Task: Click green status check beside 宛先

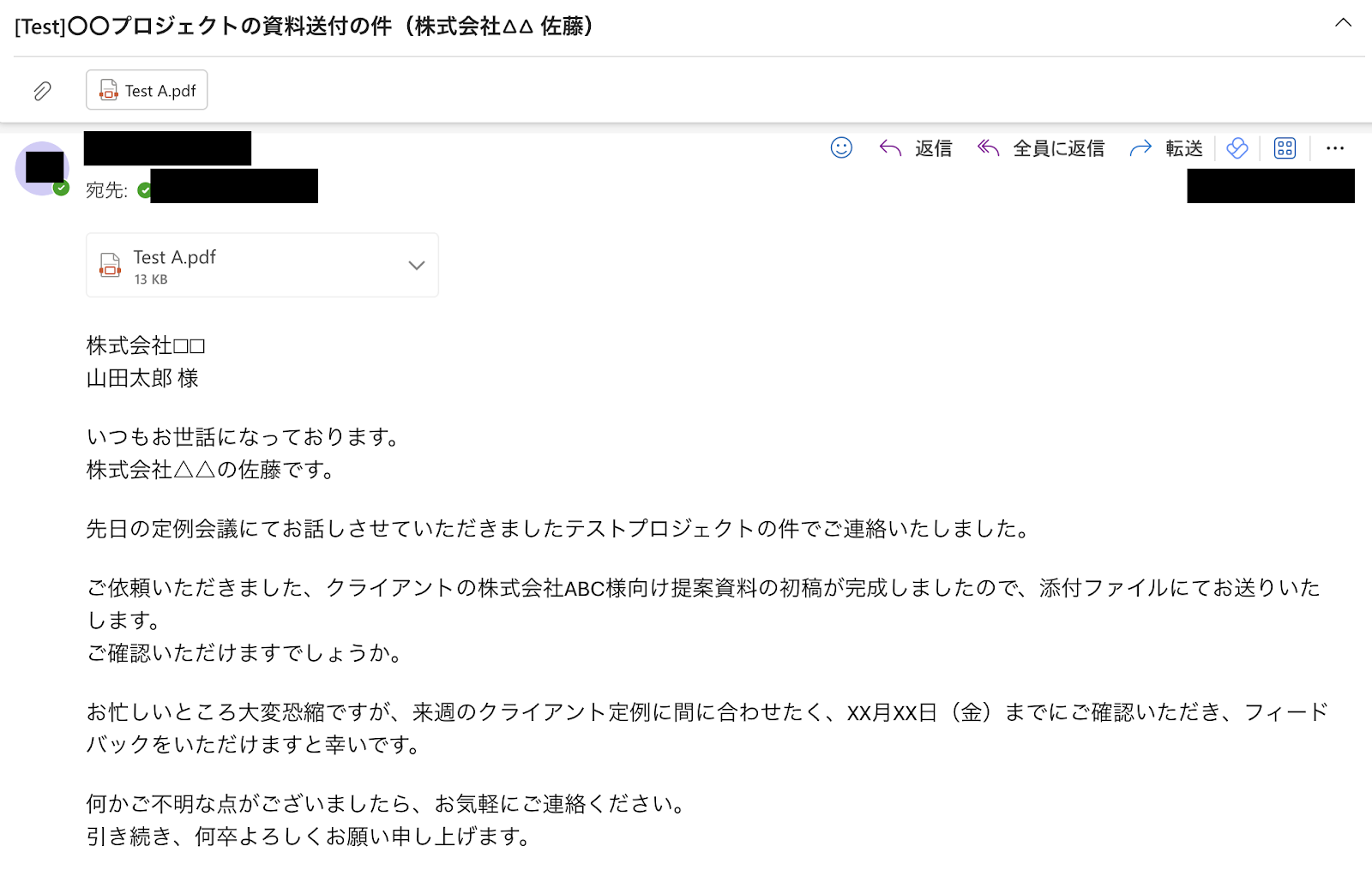Action: click(144, 190)
